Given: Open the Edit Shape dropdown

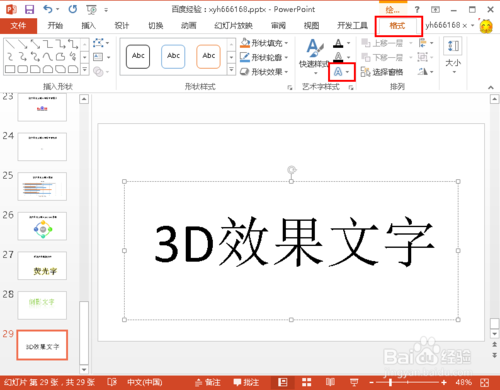Looking at the screenshot, I should (x=101, y=43).
